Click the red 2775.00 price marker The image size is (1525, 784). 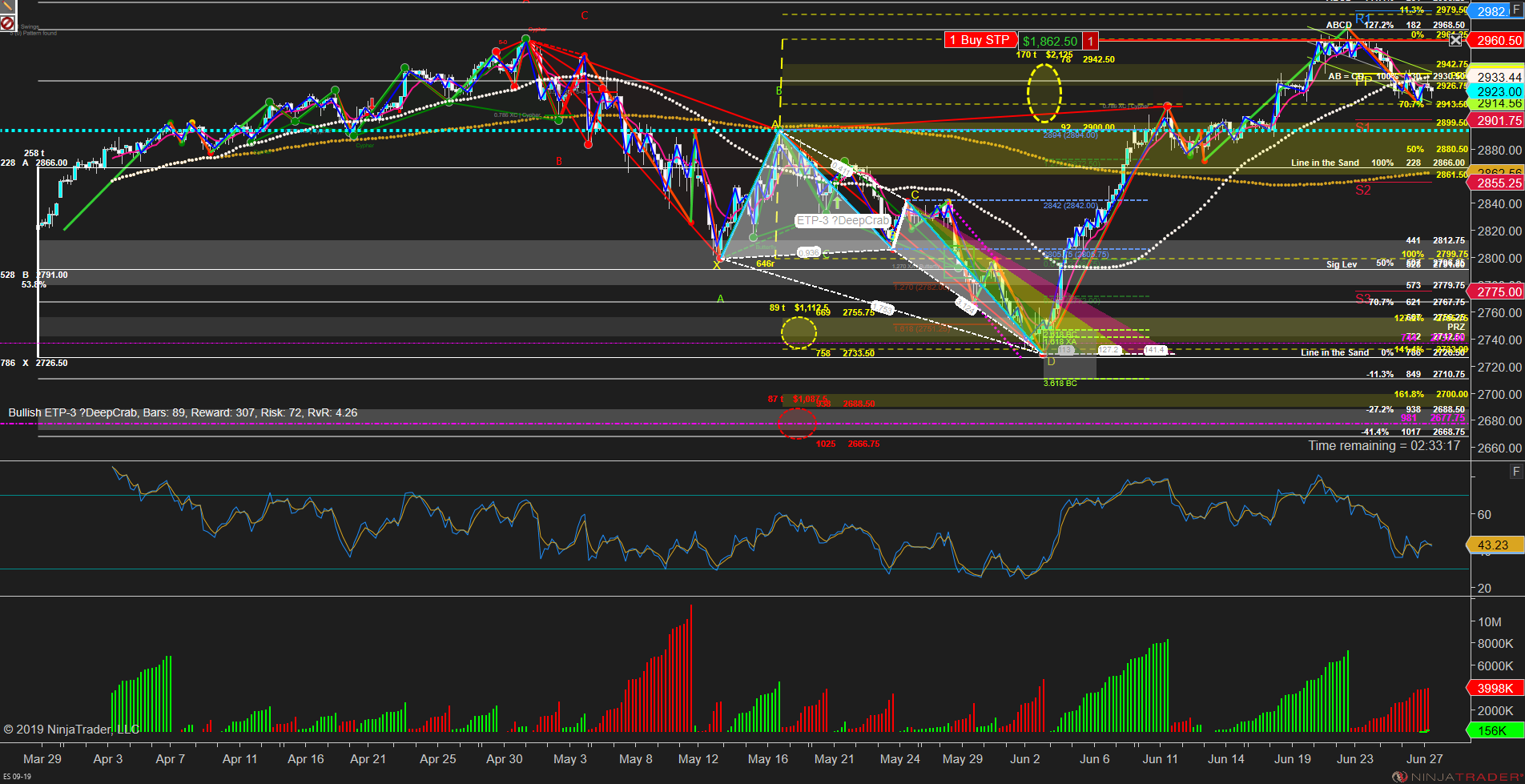(1498, 291)
